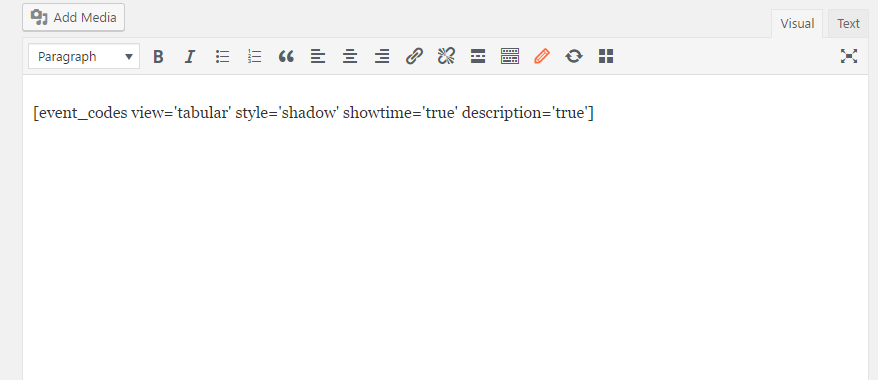The width and height of the screenshot is (878, 380).
Task: Remove link with unlink icon
Action: click(446, 57)
